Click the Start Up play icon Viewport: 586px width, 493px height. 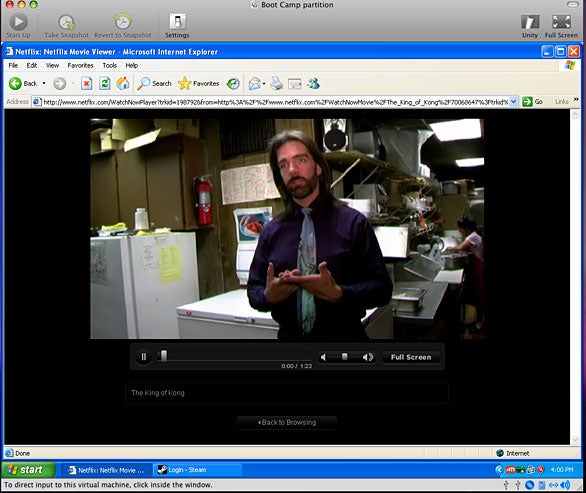pyautogui.click(x=18, y=22)
